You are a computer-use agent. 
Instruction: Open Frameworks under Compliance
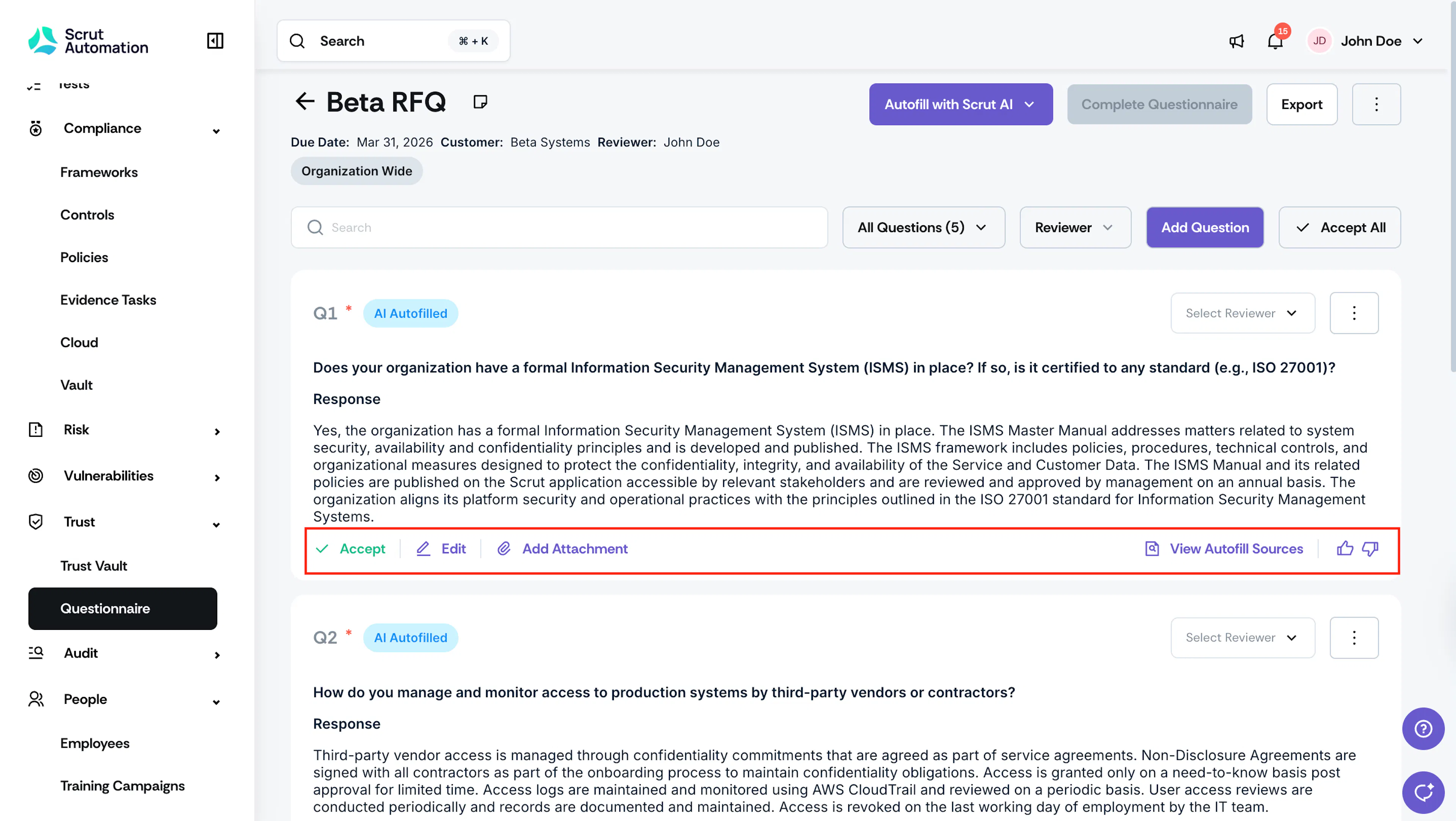[99, 173]
